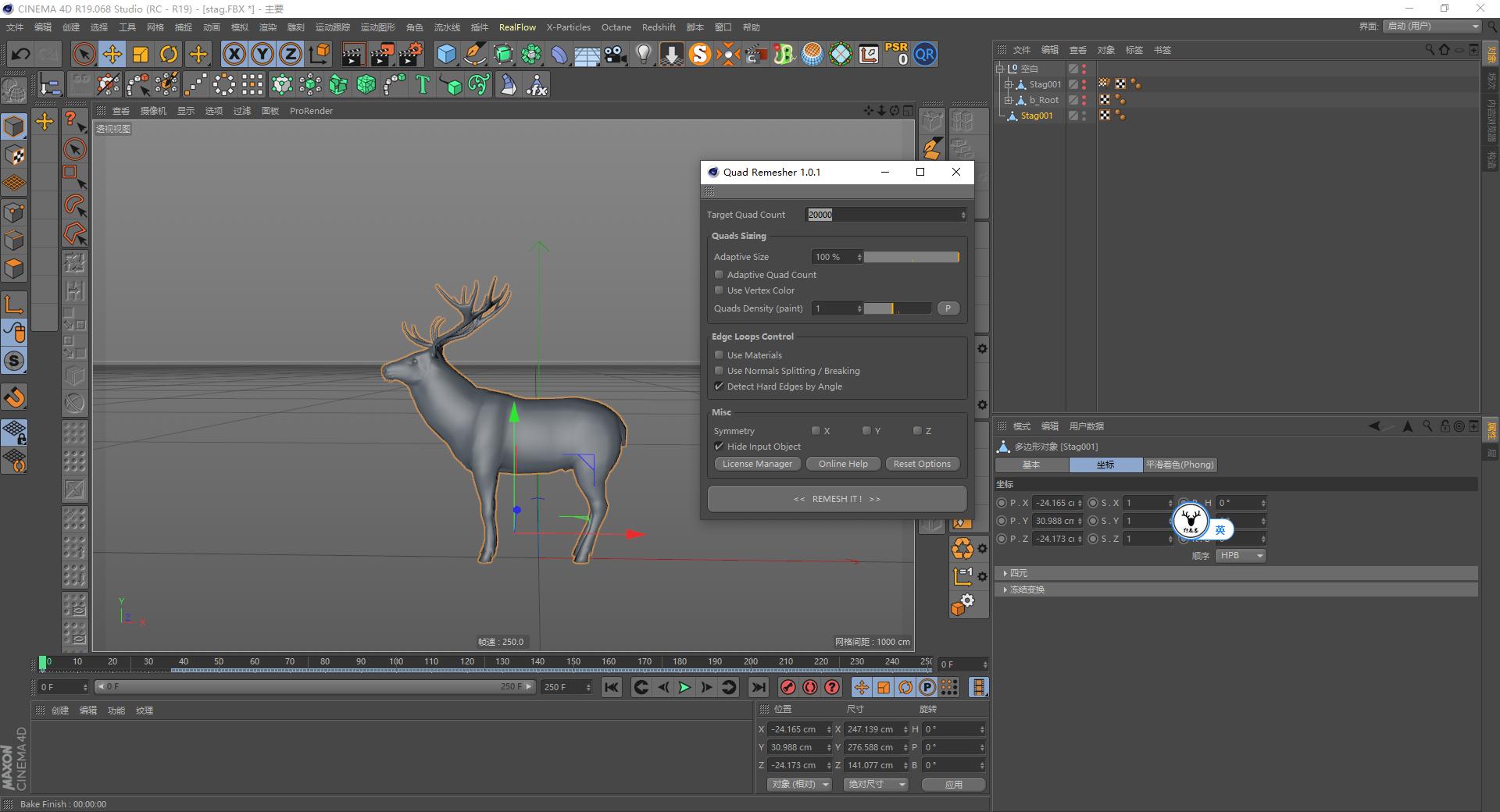Click the REMESH IT button

tap(836, 498)
